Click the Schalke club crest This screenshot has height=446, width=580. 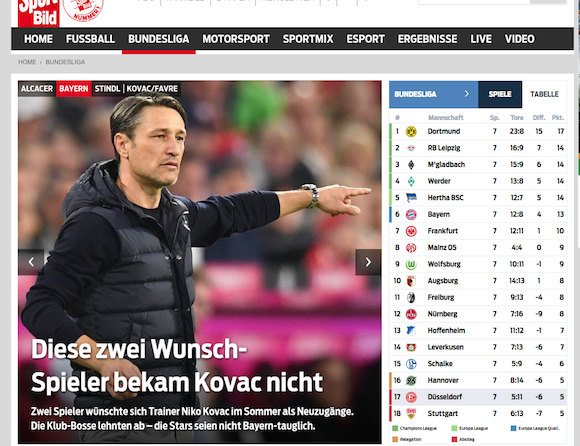pyautogui.click(x=411, y=364)
